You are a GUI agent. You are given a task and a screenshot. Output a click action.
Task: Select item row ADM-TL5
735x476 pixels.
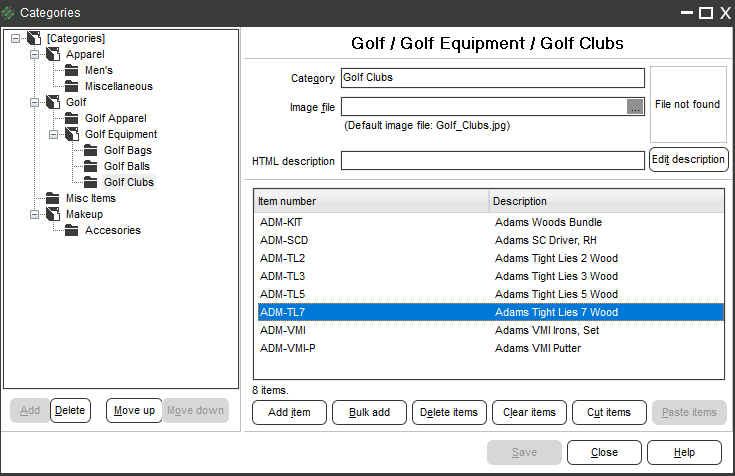pyautogui.click(x=491, y=295)
